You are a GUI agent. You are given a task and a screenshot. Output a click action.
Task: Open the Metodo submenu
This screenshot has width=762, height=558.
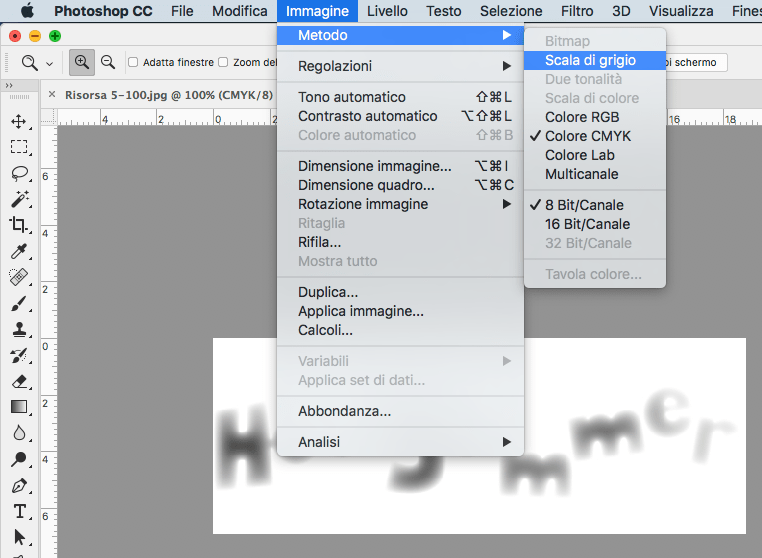point(400,35)
